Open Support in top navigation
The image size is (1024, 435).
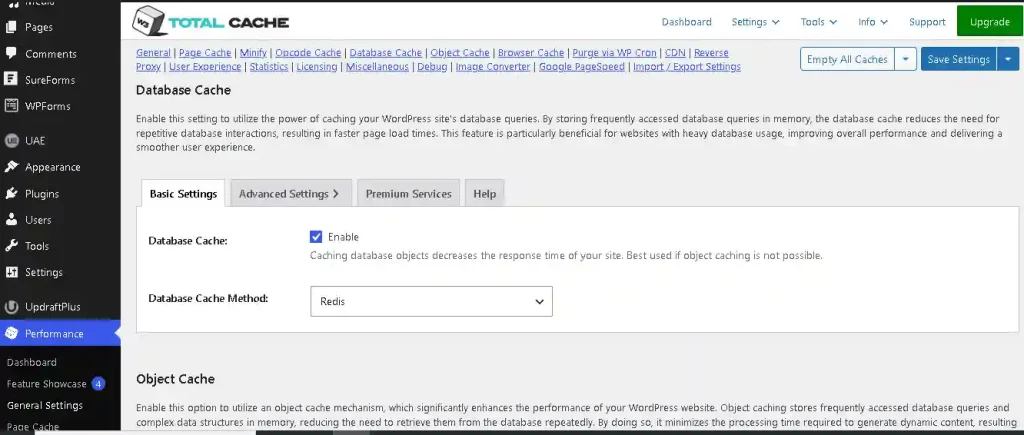click(x=927, y=22)
